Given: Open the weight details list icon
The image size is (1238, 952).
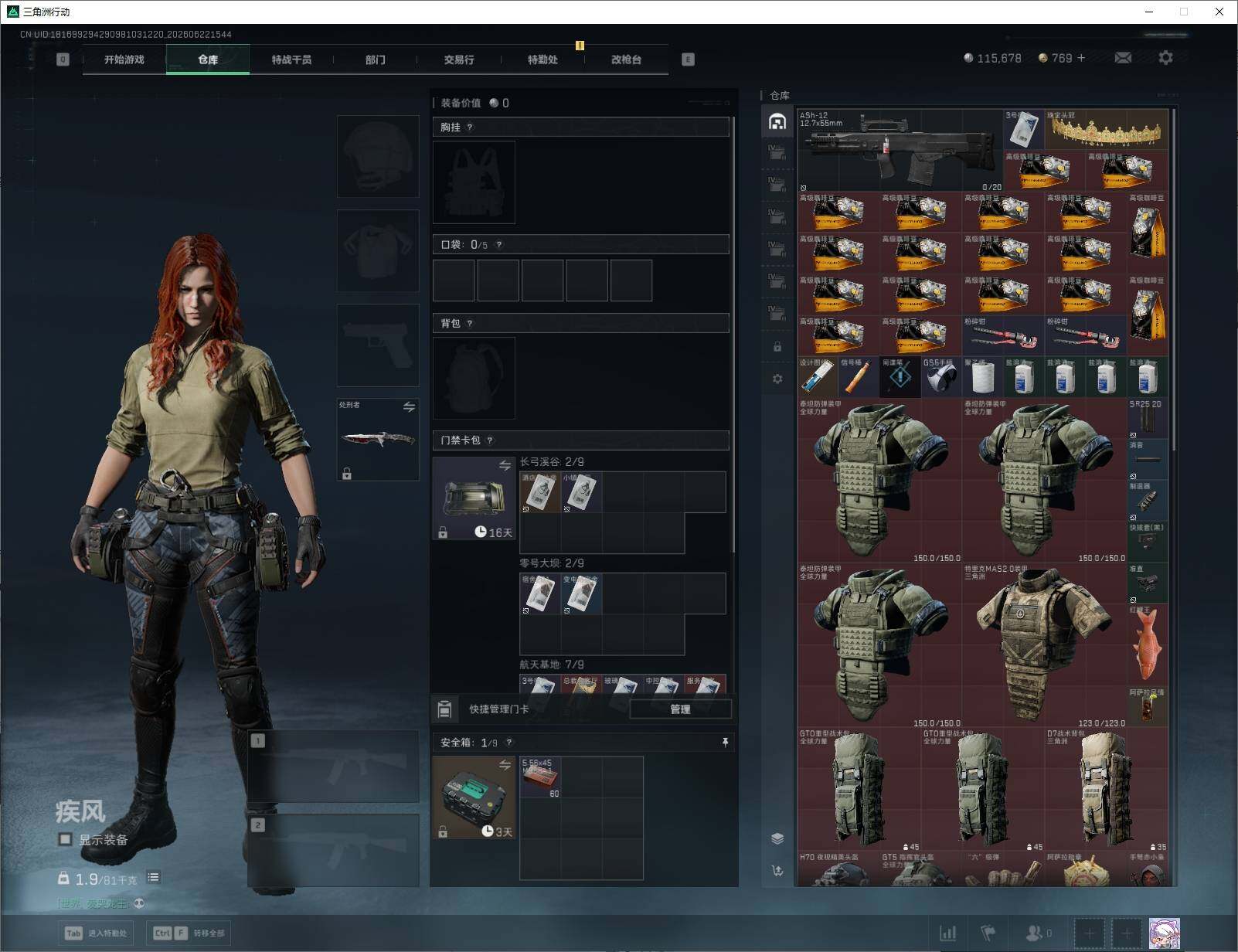Looking at the screenshot, I should (154, 877).
